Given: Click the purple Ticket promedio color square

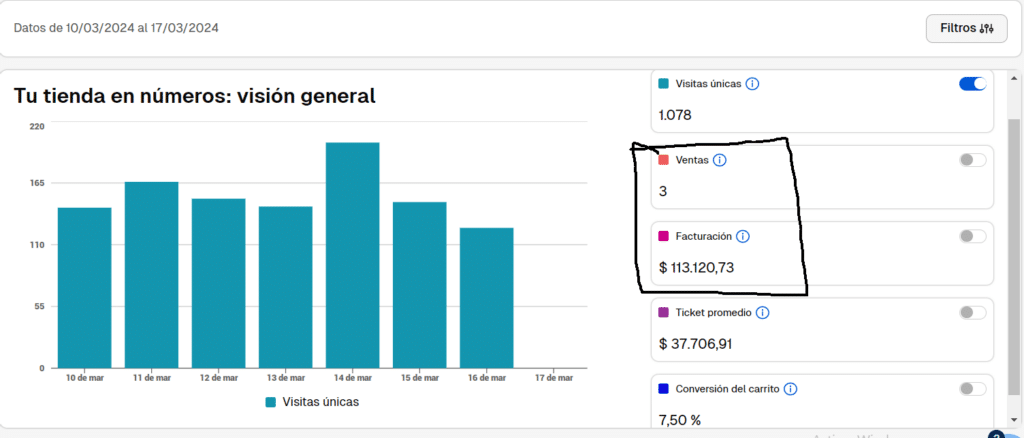Looking at the screenshot, I should coord(664,313).
